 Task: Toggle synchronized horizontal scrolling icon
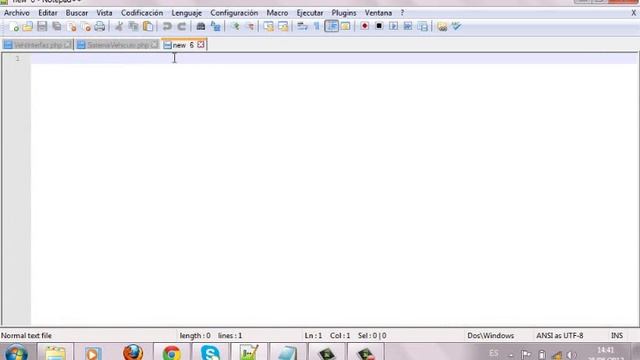283,27
